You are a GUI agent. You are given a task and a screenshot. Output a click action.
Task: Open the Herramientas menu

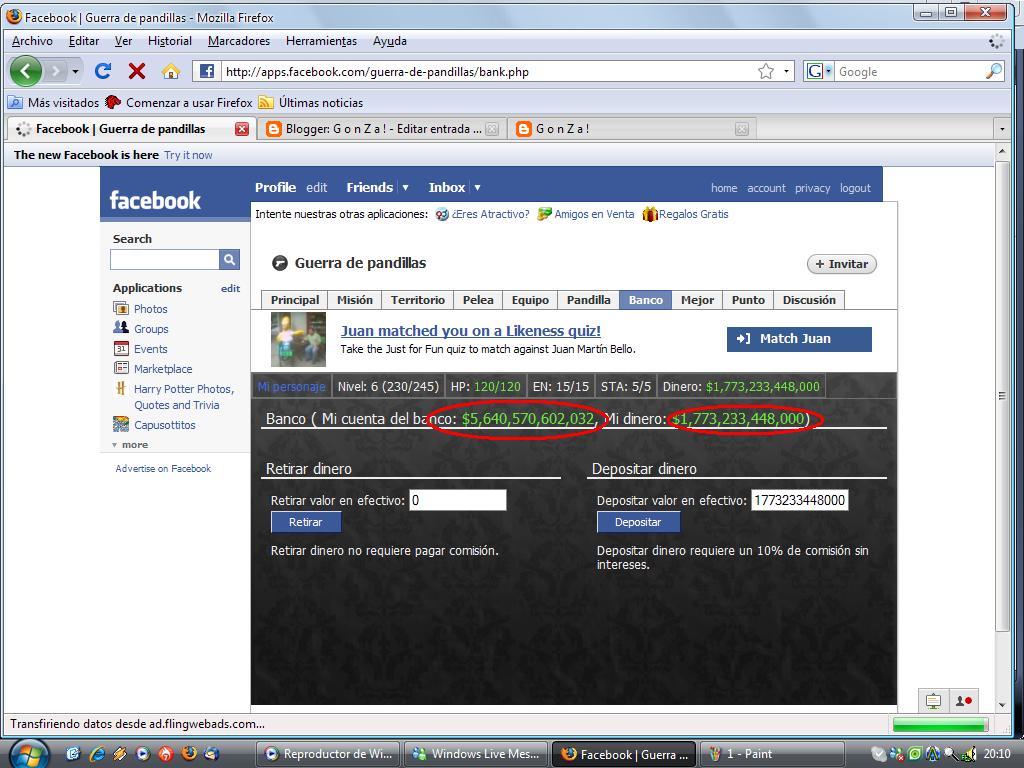[x=321, y=41]
